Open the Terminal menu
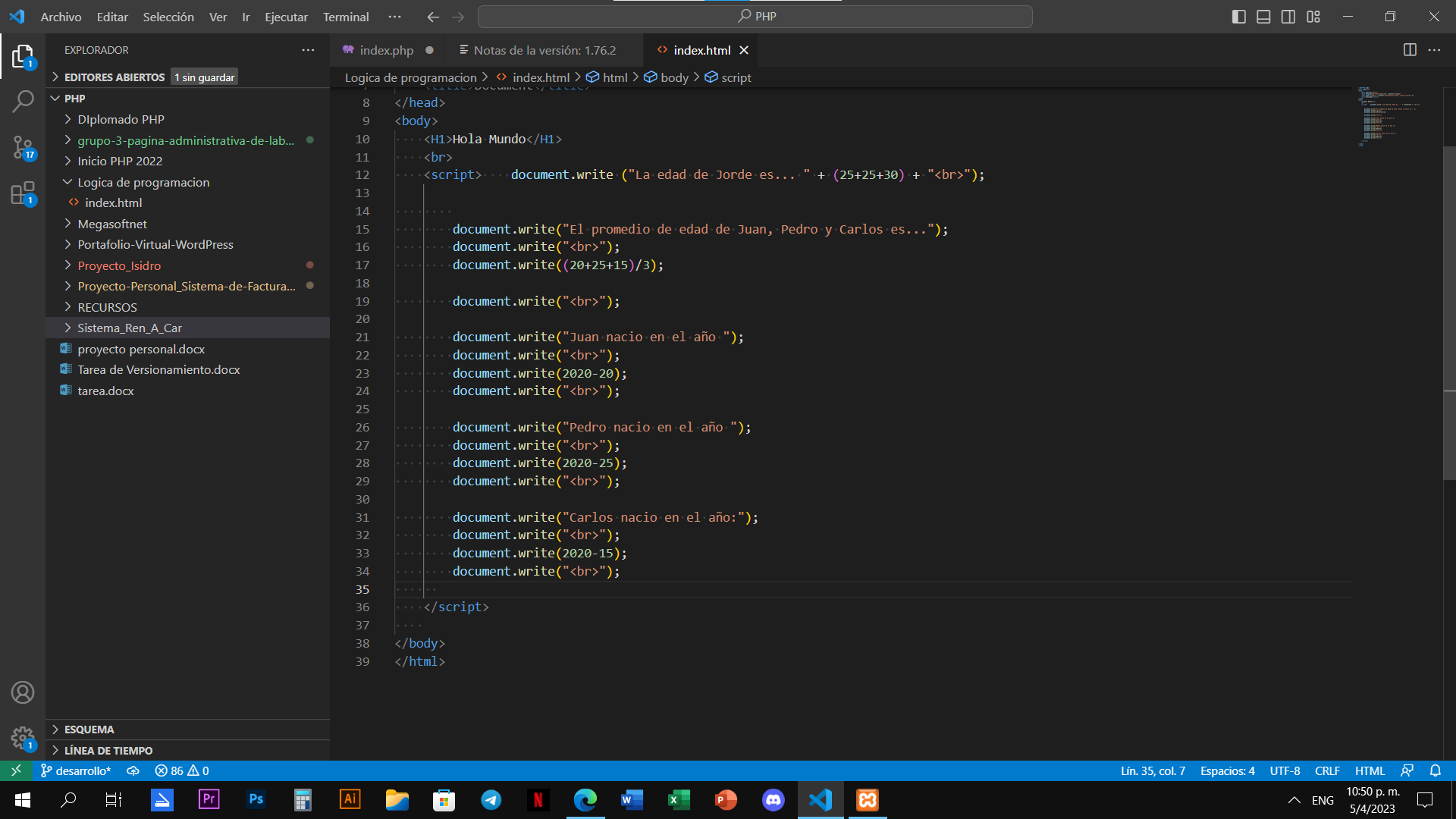Image resolution: width=1456 pixels, height=819 pixels. pyautogui.click(x=346, y=17)
